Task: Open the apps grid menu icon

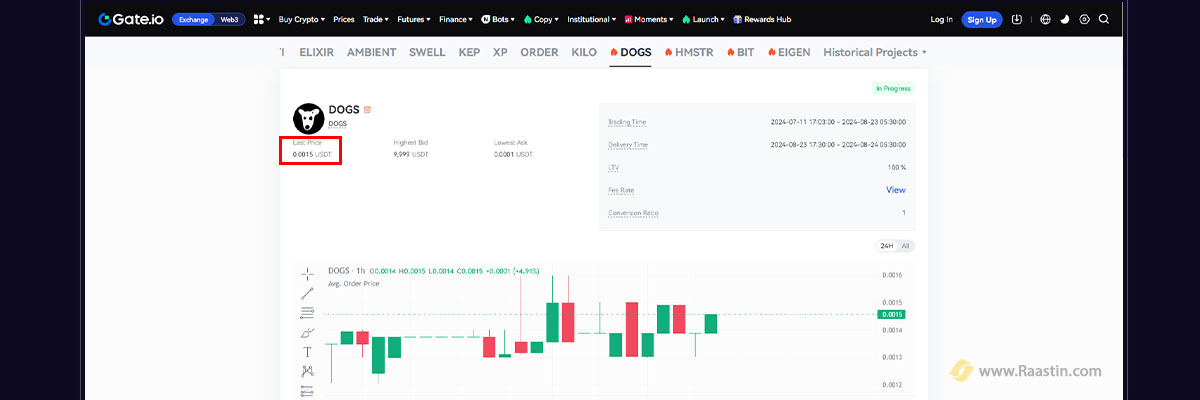Action: (x=258, y=19)
